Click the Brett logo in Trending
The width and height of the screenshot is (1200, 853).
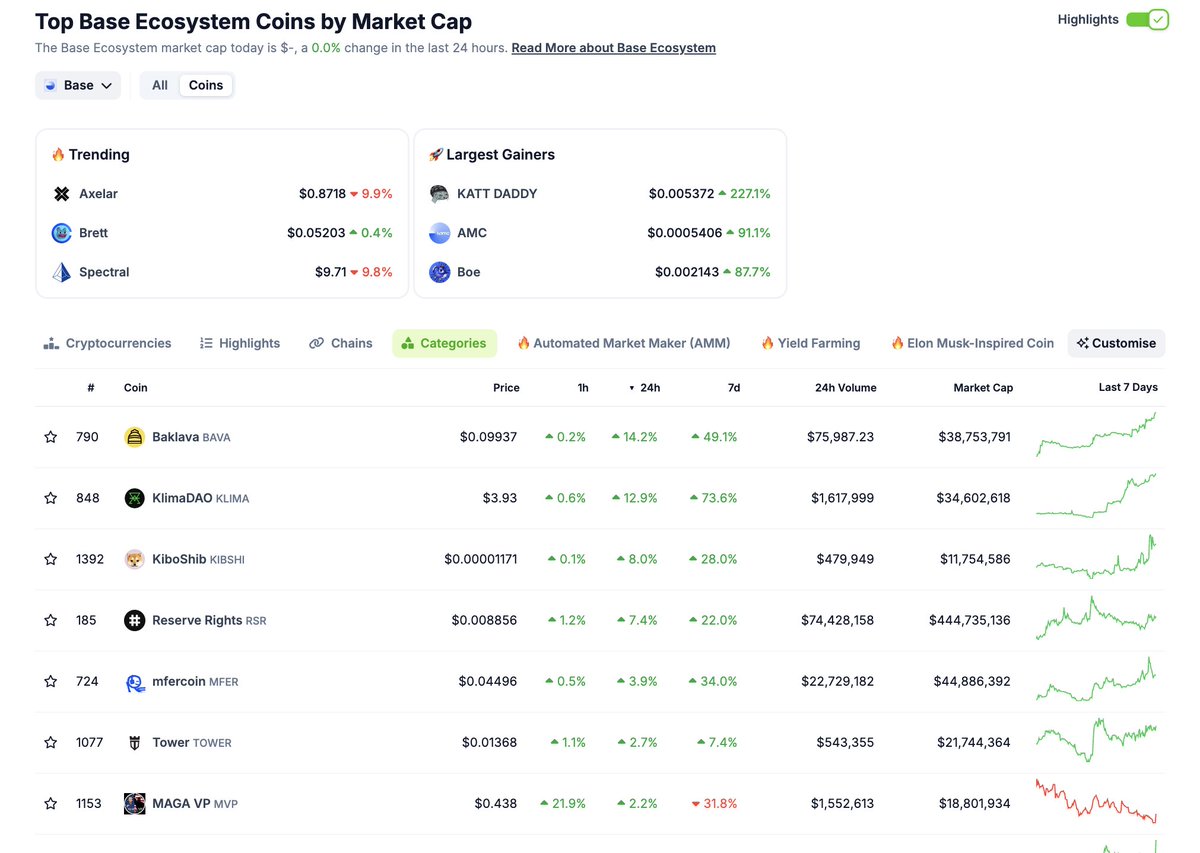pos(62,233)
